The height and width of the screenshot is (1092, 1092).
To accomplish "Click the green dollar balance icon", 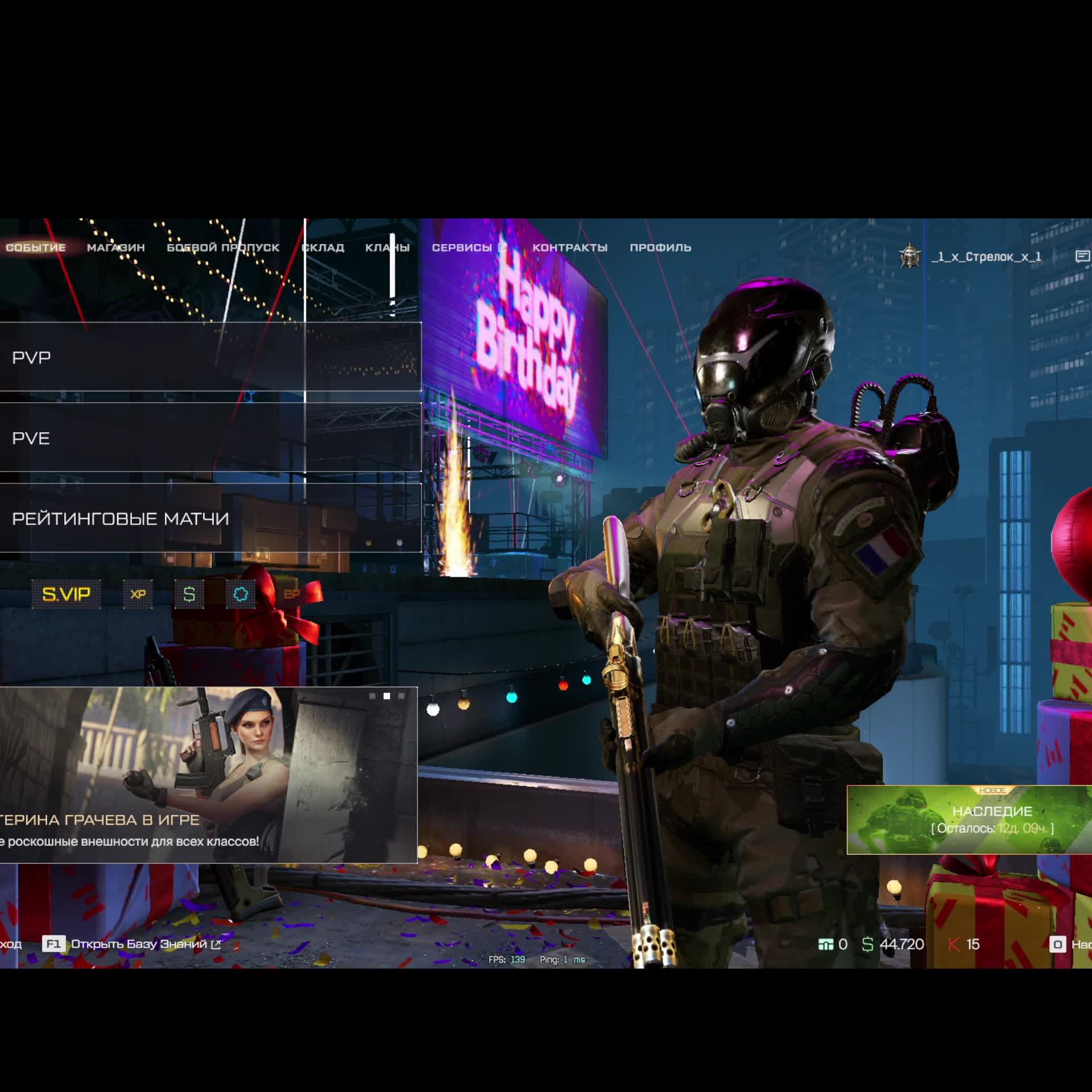I will point(867,945).
